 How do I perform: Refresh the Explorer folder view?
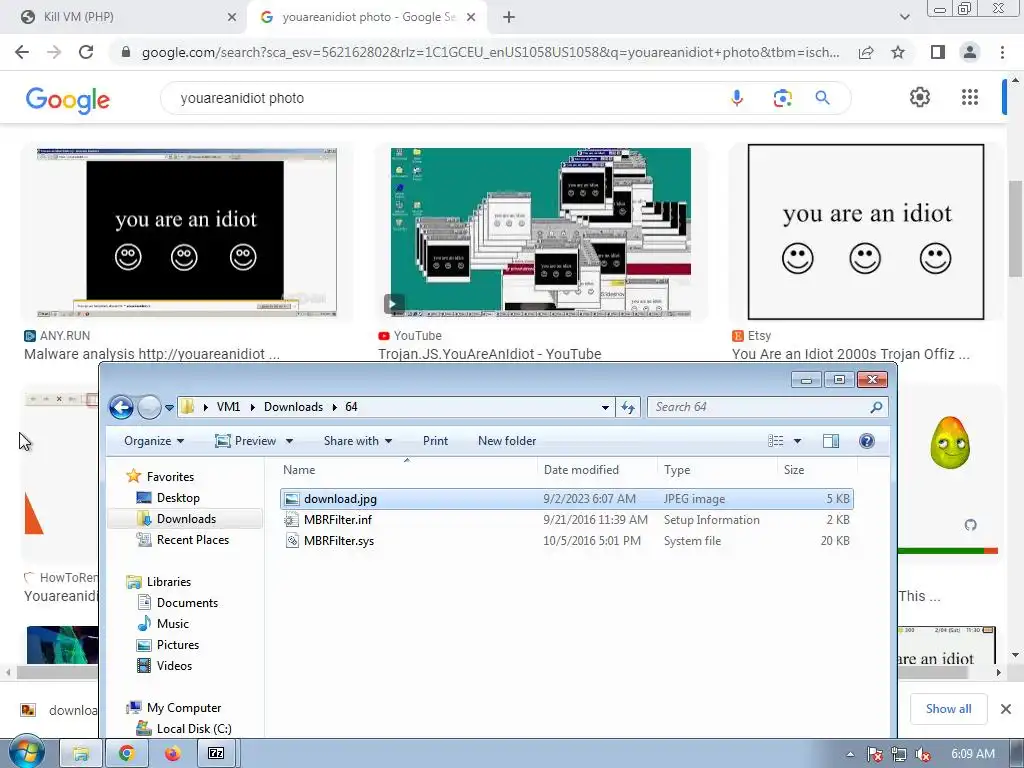pos(628,408)
